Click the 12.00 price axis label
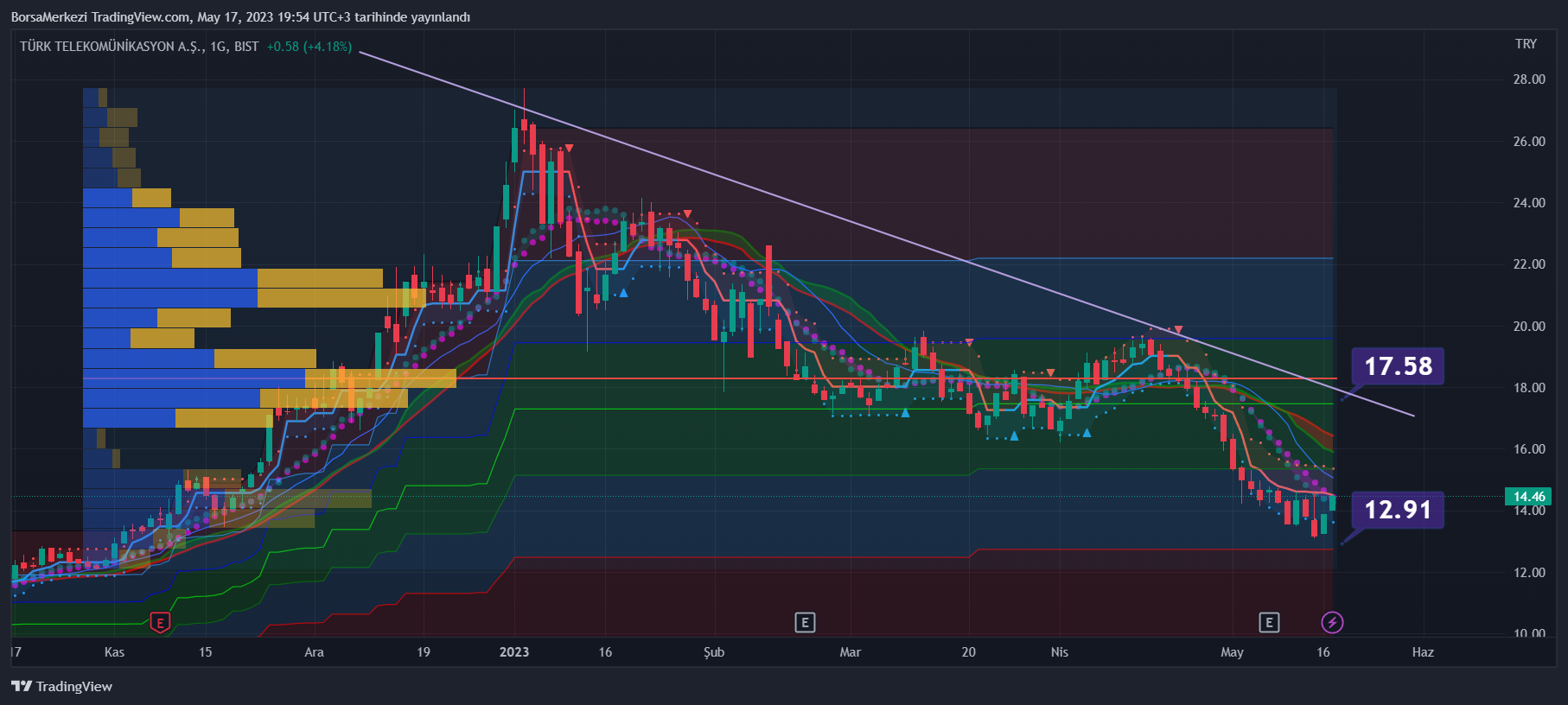Screen dimensions: 1568x705 click(1529, 572)
